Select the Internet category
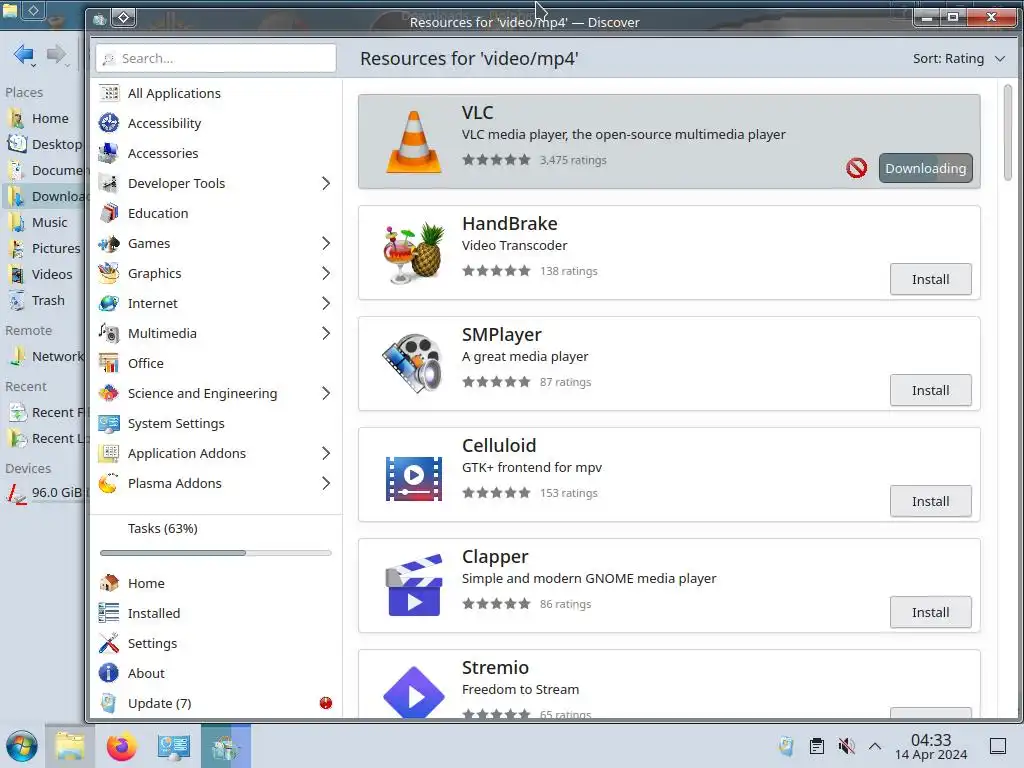 pyautogui.click(x=216, y=304)
